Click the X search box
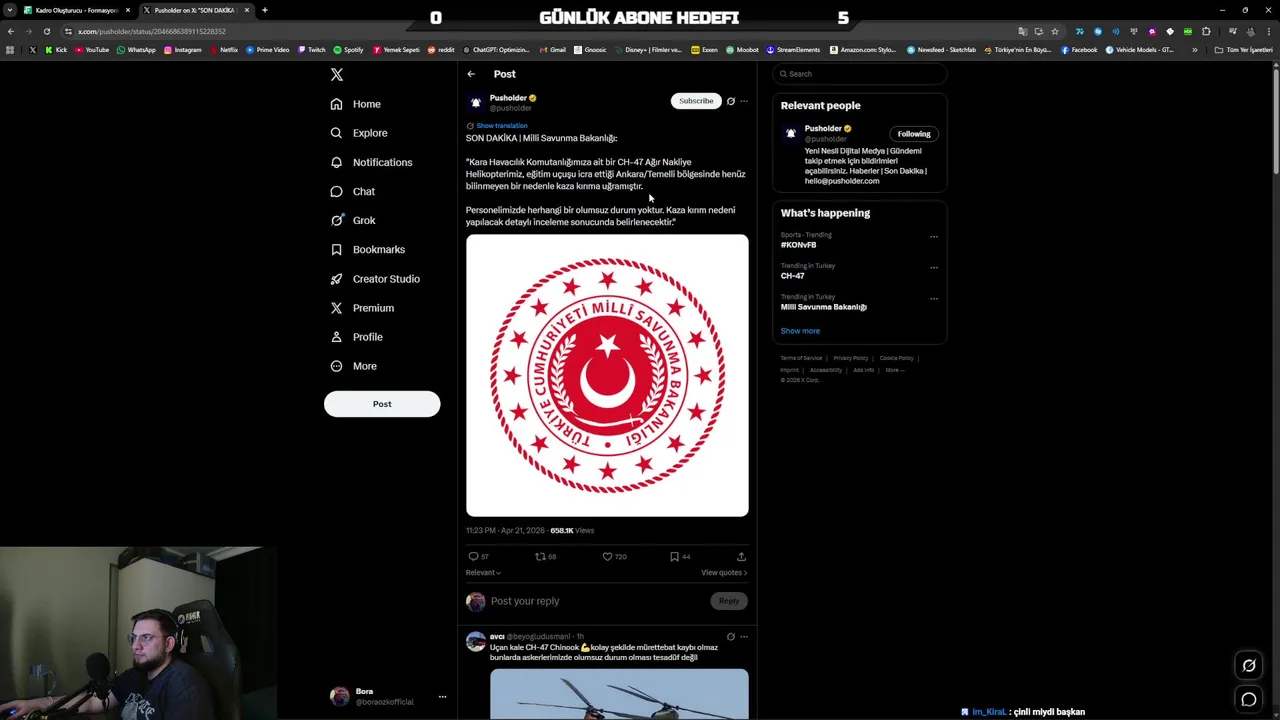Image resolution: width=1280 pixels, height=720 pixels. click(861, 74)
